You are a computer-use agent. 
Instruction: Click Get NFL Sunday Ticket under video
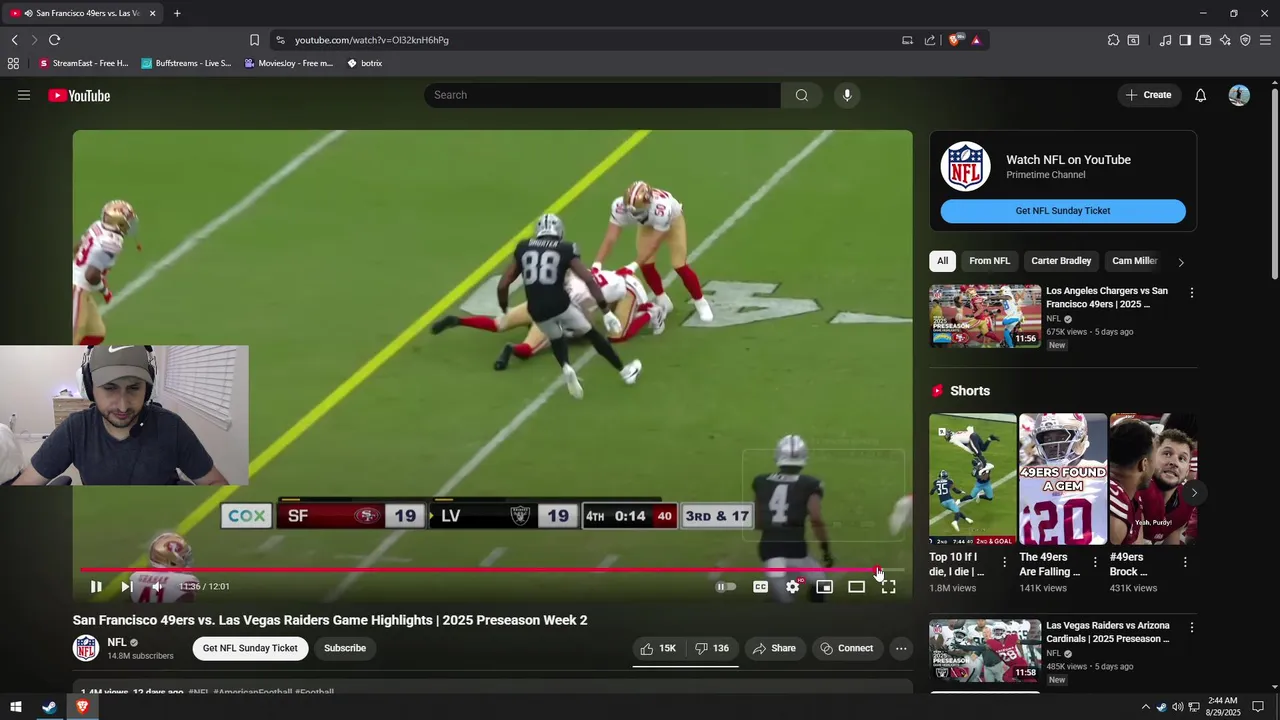(x=250, y=648)
